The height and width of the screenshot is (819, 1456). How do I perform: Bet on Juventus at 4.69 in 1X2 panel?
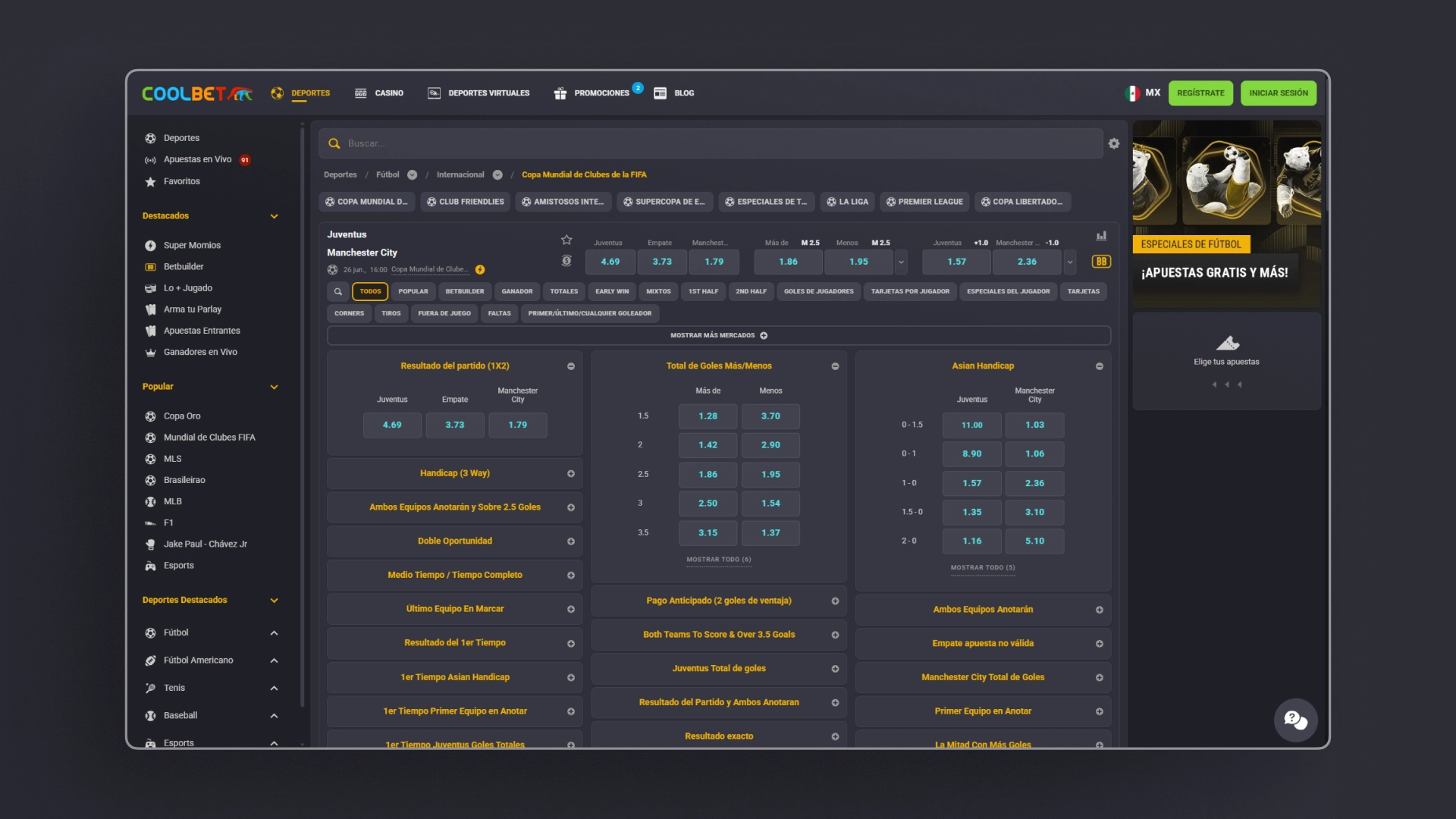(x=392, y=425)
